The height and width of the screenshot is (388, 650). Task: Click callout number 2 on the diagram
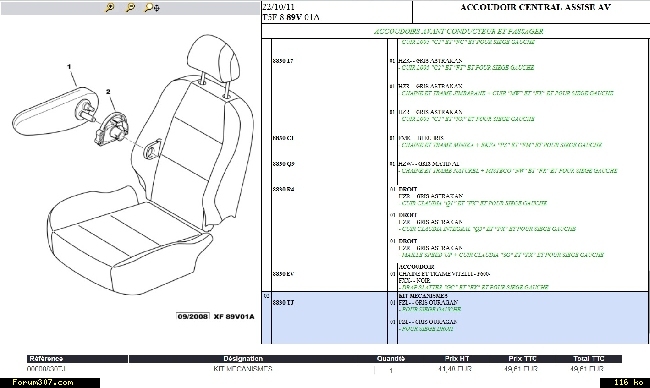click(x=108, y=92)
